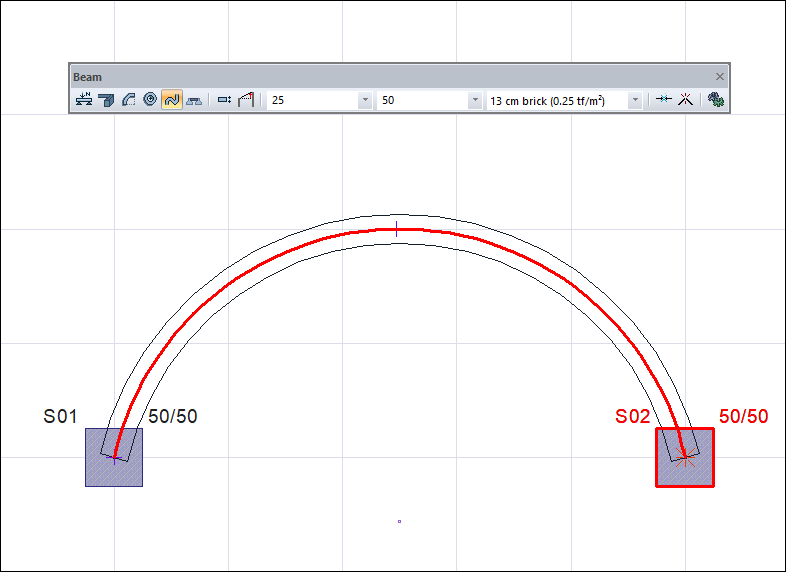Expand the 13 cm brick wall load dropdown
The height and width of the screenshot is (572, 786).
634,101
